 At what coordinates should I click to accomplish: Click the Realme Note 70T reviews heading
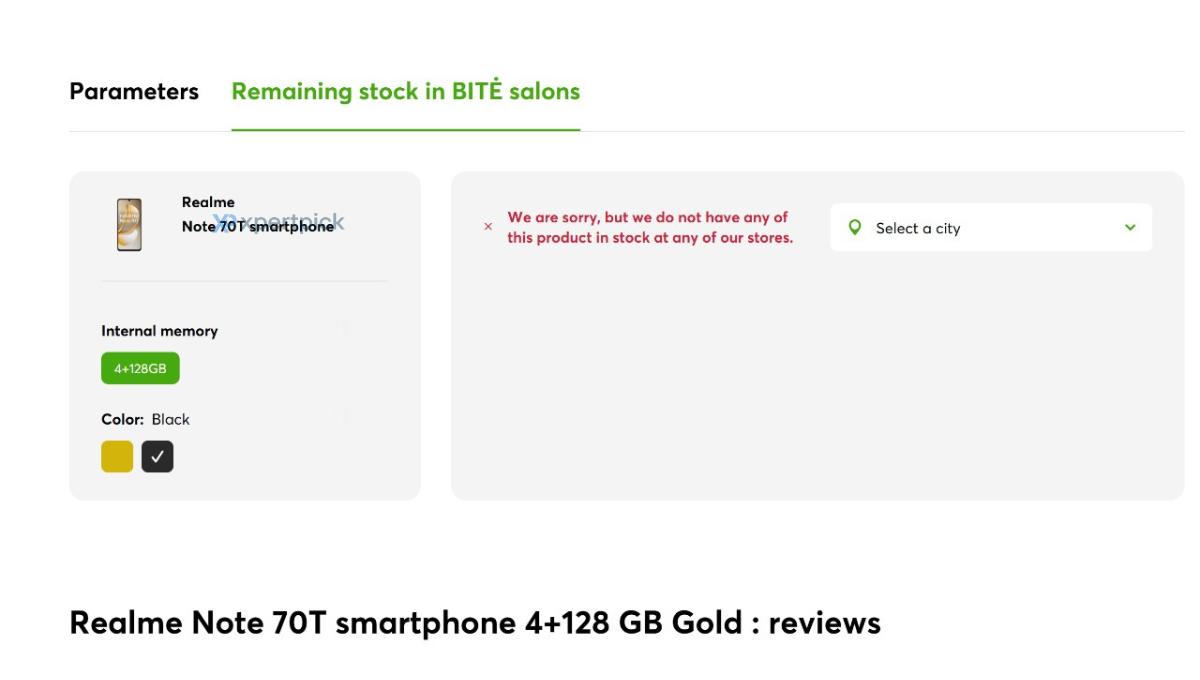[x=474, y=623]
